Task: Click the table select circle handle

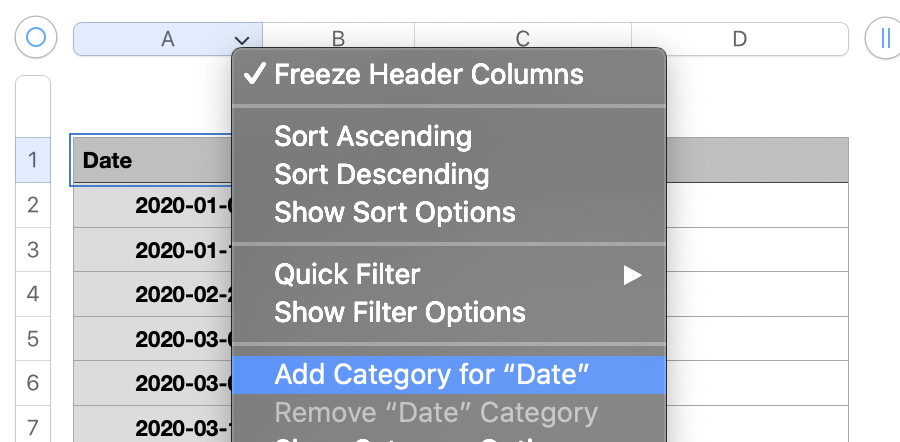Action: 36,38
